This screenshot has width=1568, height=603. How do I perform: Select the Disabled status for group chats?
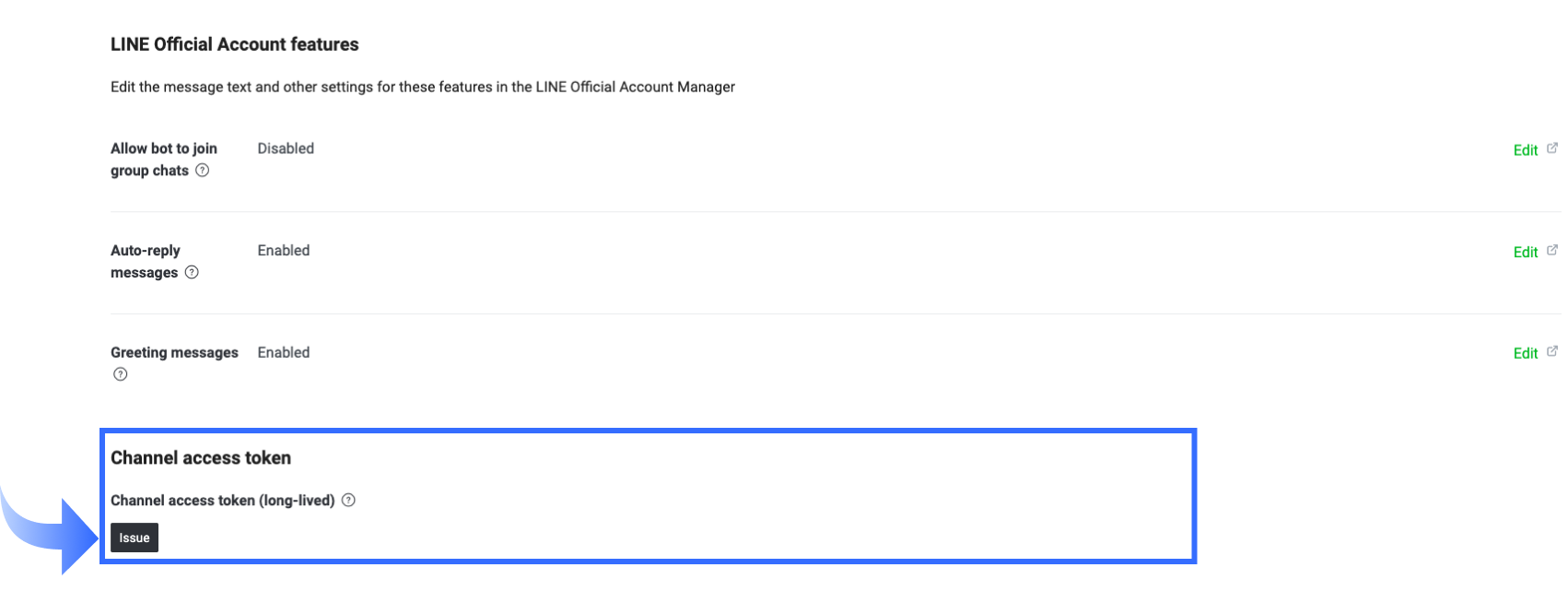pos(286,148)
